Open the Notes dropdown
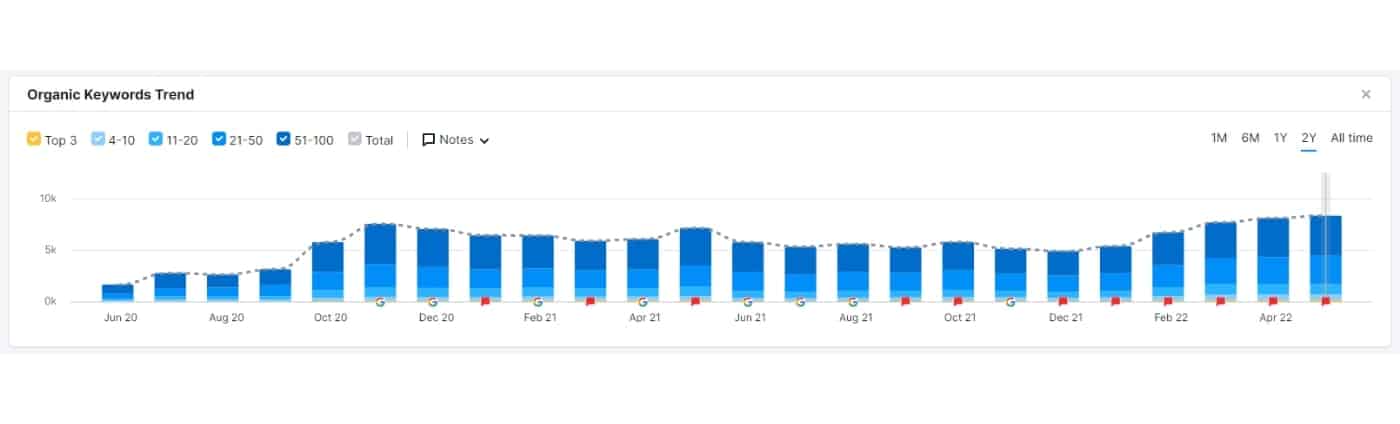This screenshot has height=424, width=1400. click(455, 140)
